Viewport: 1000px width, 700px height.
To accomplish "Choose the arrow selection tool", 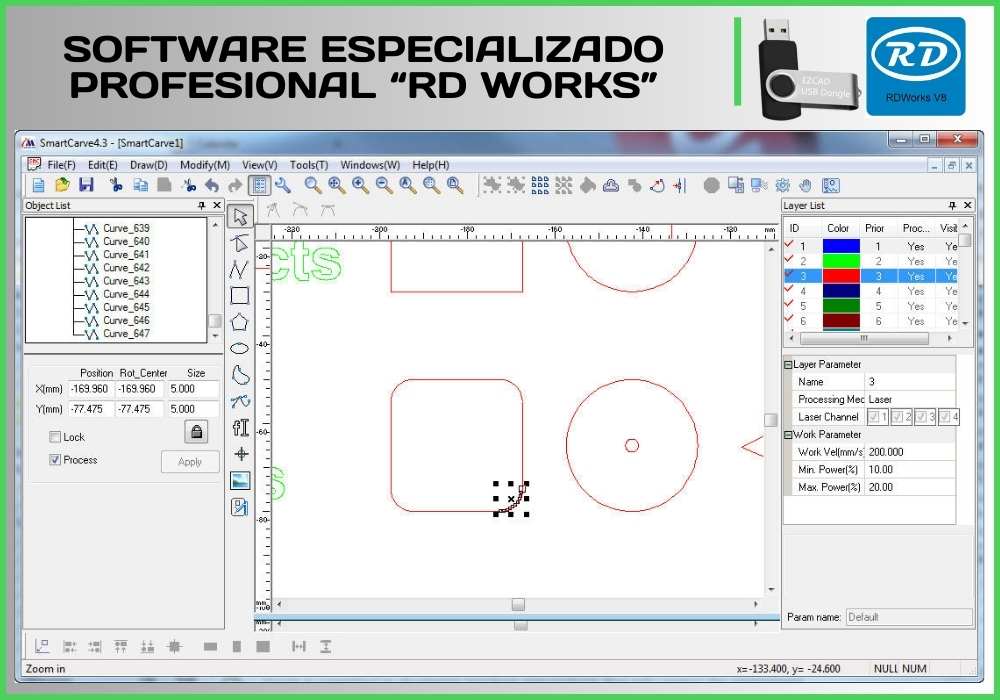I will 240,217.
